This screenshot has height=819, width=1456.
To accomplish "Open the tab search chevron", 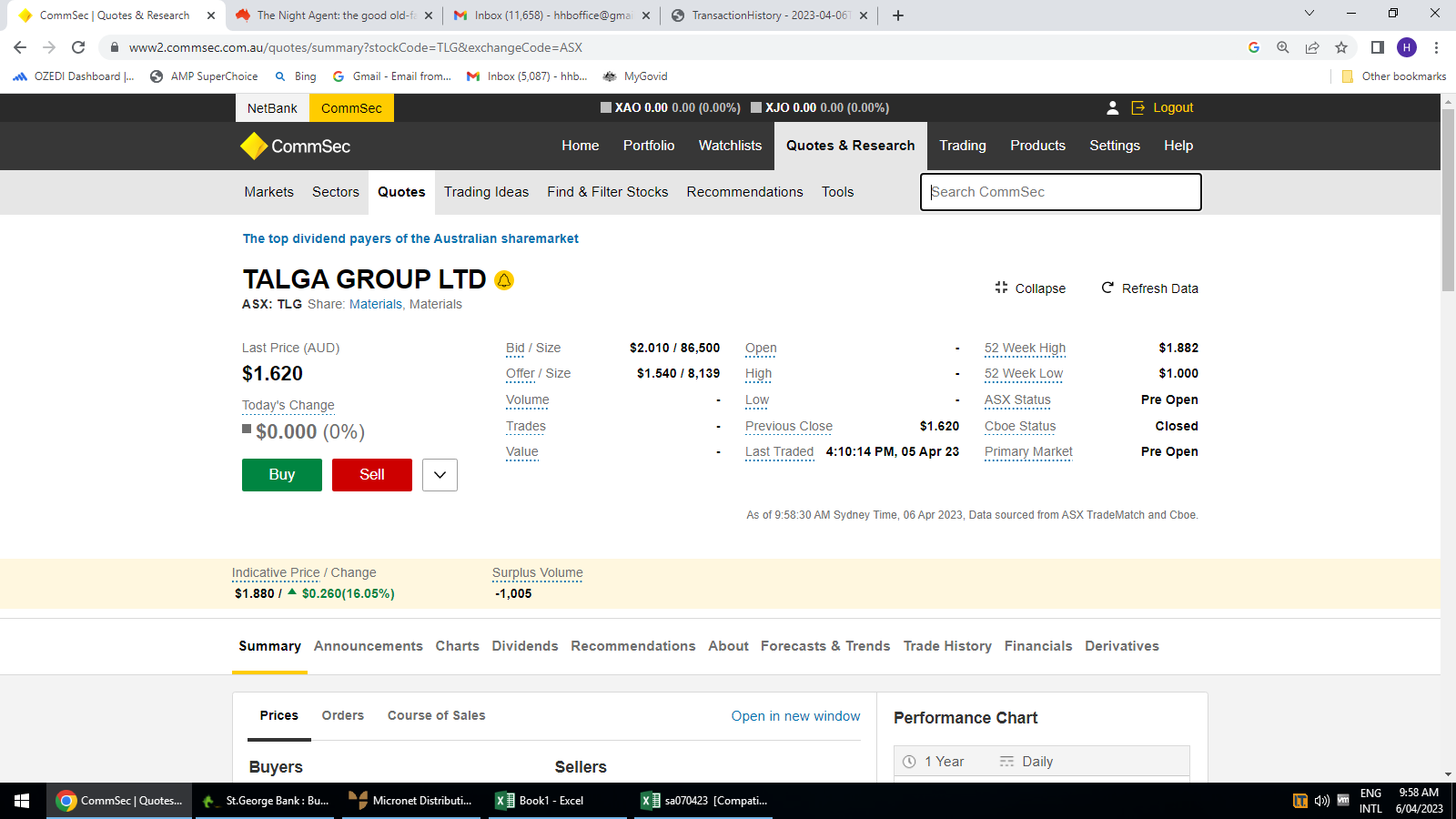I will 1309,14.
